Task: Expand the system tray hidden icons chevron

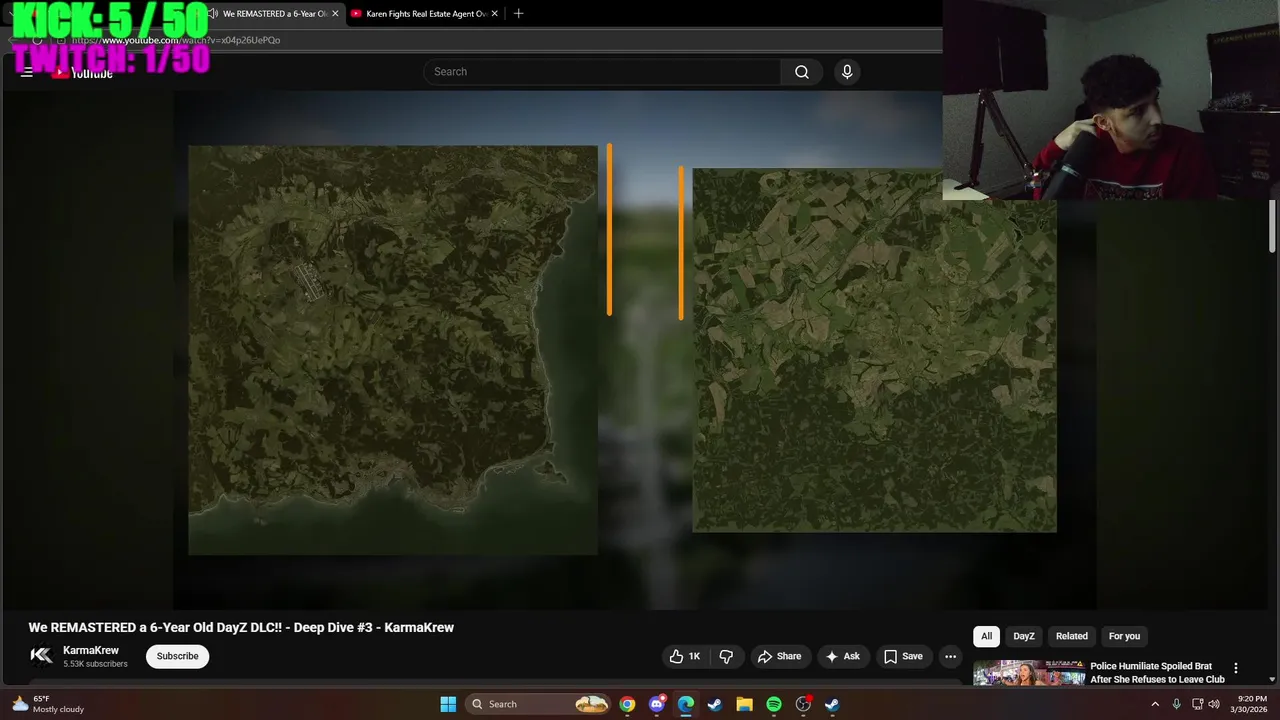Action: (x=1155, y=704)
